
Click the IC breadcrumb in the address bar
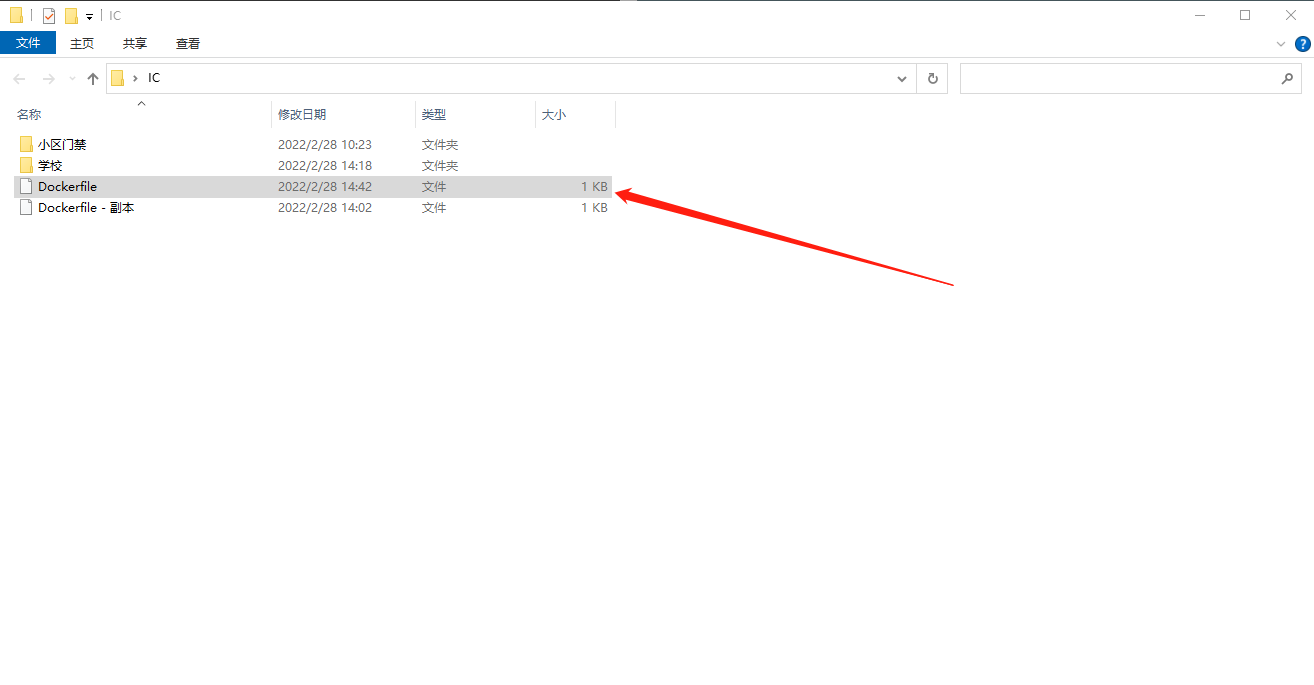[x=154, y=78]
